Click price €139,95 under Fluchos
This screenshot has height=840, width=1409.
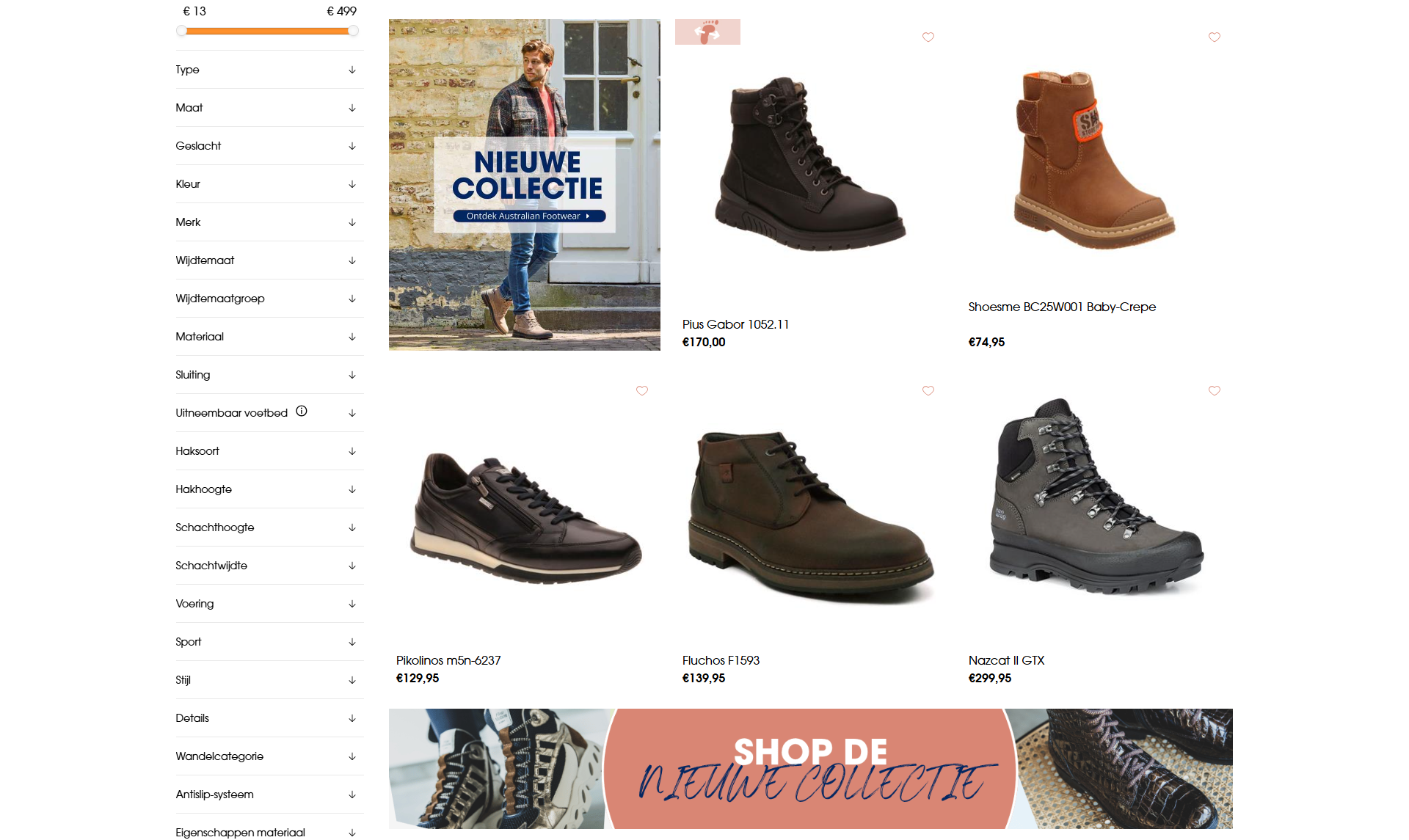[x=704, y=678]
